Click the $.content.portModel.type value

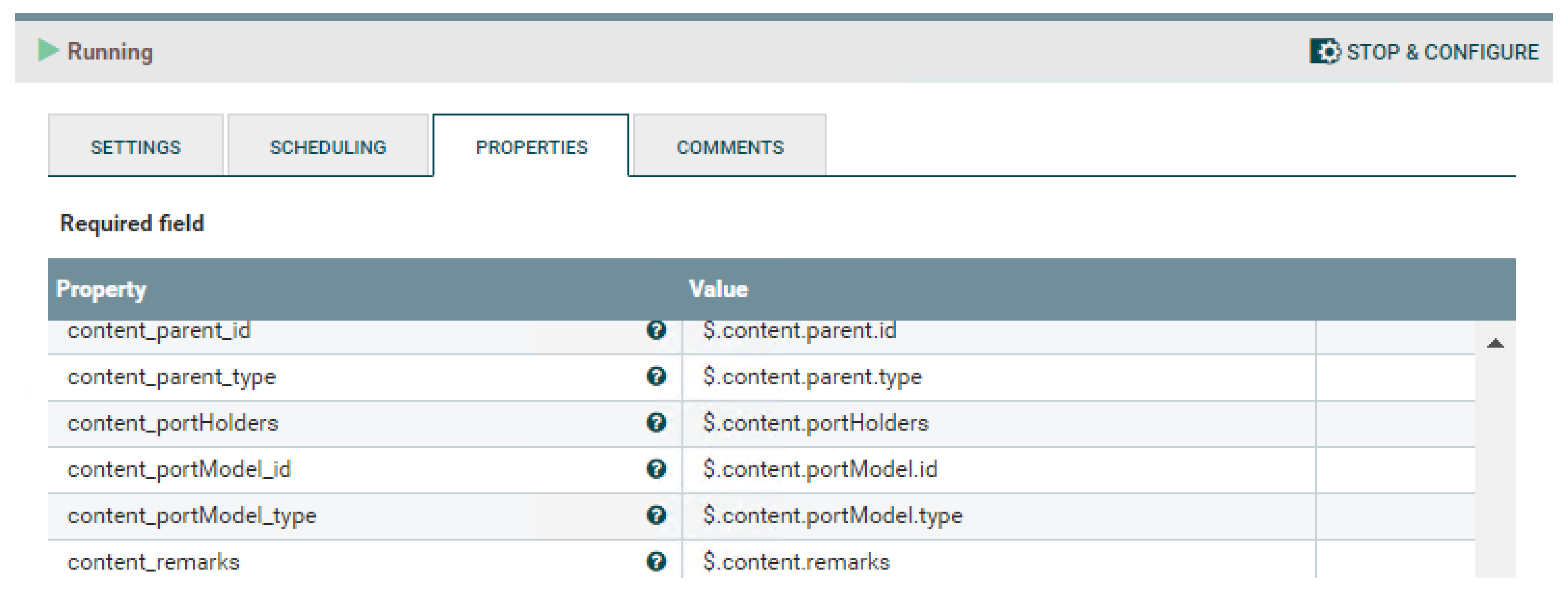832,516
